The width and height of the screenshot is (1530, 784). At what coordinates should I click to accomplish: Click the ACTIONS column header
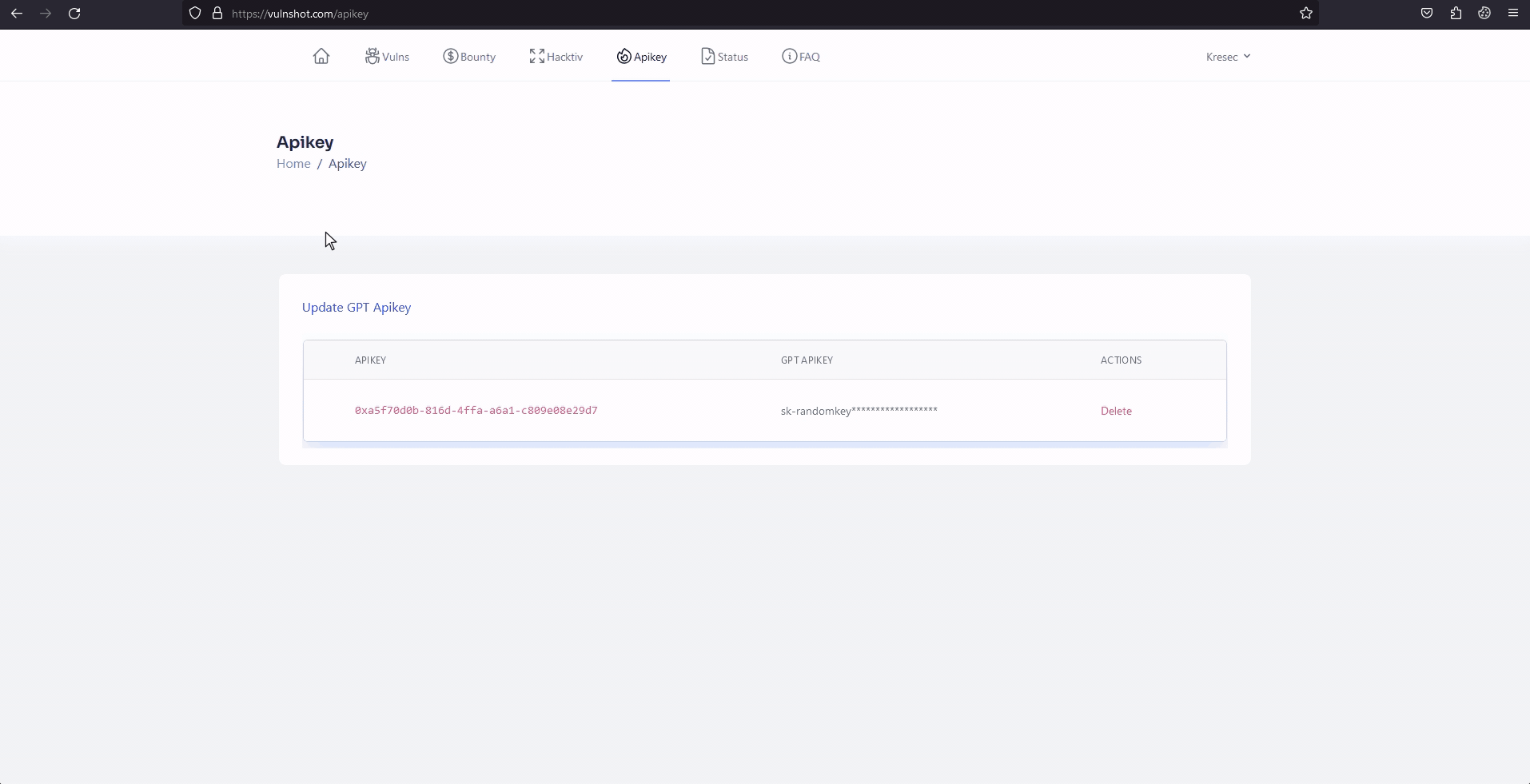pos(1121,360)
